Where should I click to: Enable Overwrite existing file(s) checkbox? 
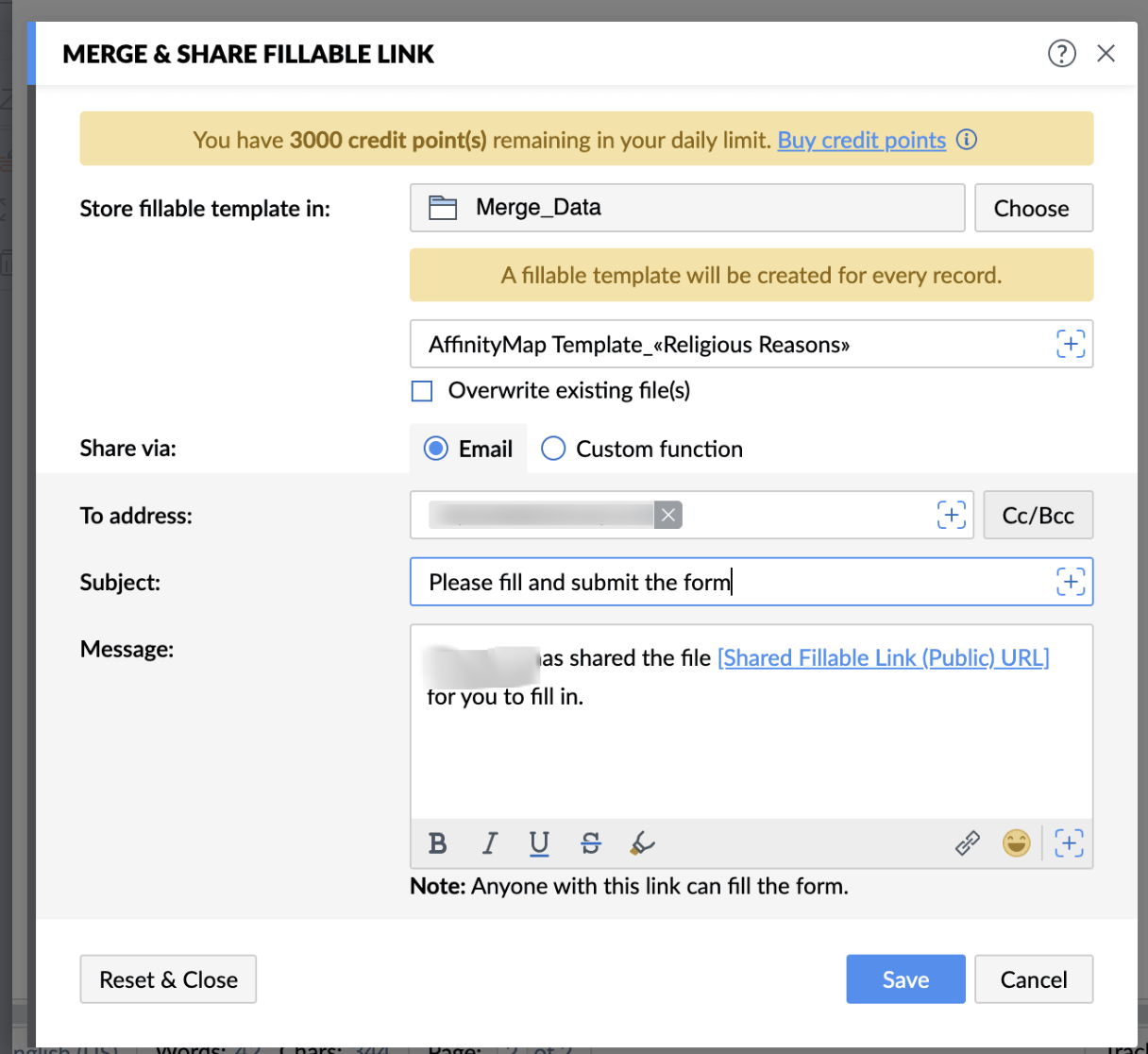pos(422,391)
